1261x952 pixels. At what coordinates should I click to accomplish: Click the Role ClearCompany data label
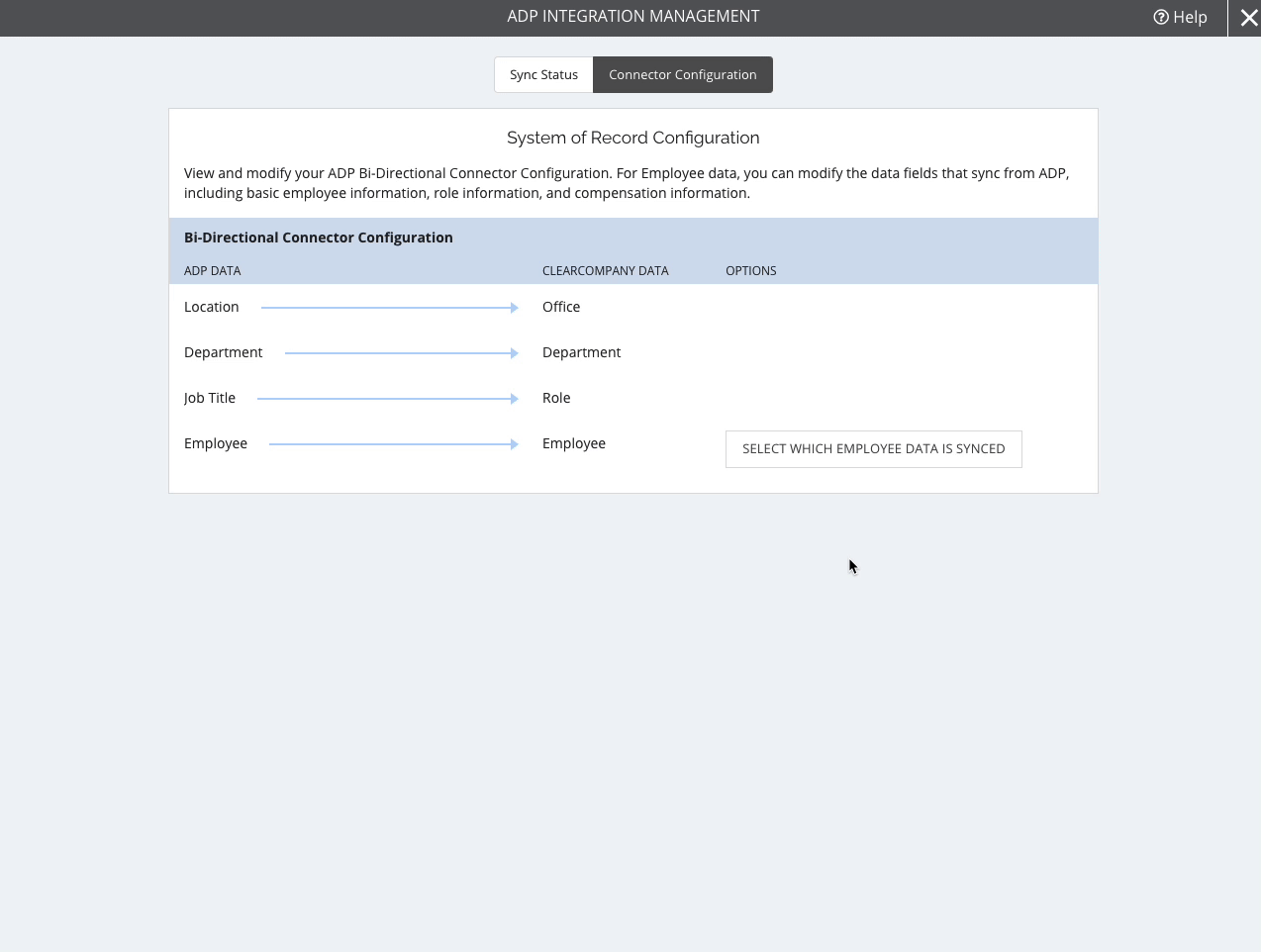click(x=556, y=398)
